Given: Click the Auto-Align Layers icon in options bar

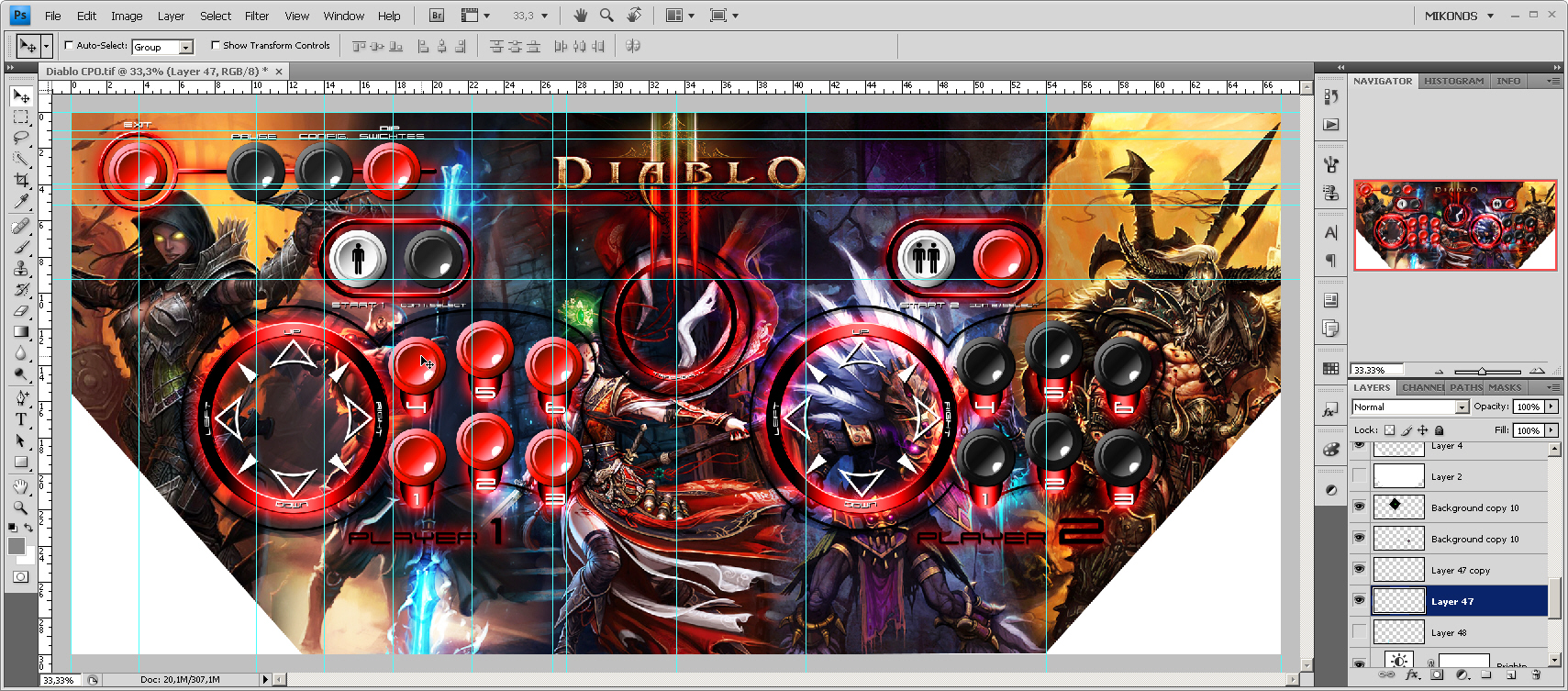Looking at the screenshot, I should coord(632,46).
